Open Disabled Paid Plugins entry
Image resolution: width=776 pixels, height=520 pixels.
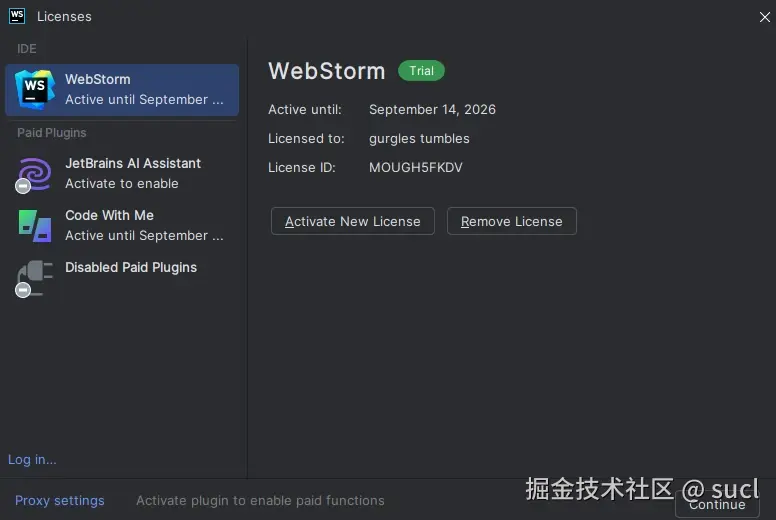pos(122,277)
